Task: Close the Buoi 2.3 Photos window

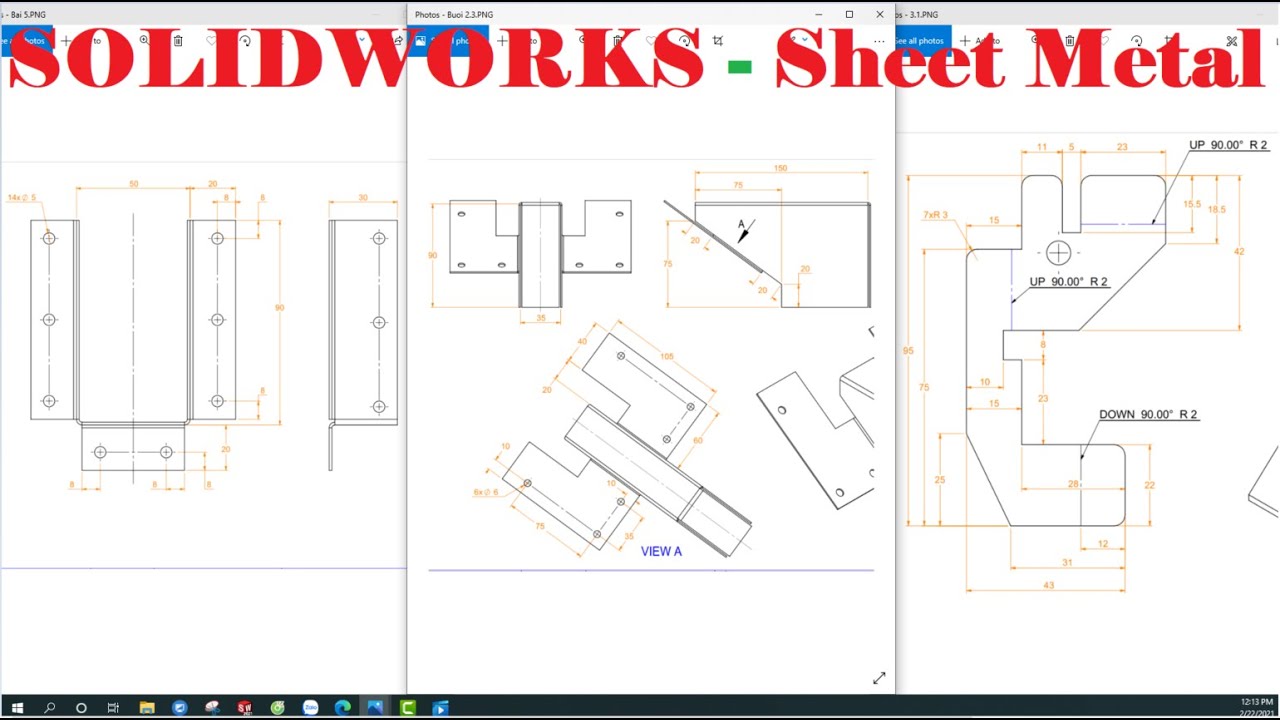Action: pyautogui.click(x=880, y=14)
